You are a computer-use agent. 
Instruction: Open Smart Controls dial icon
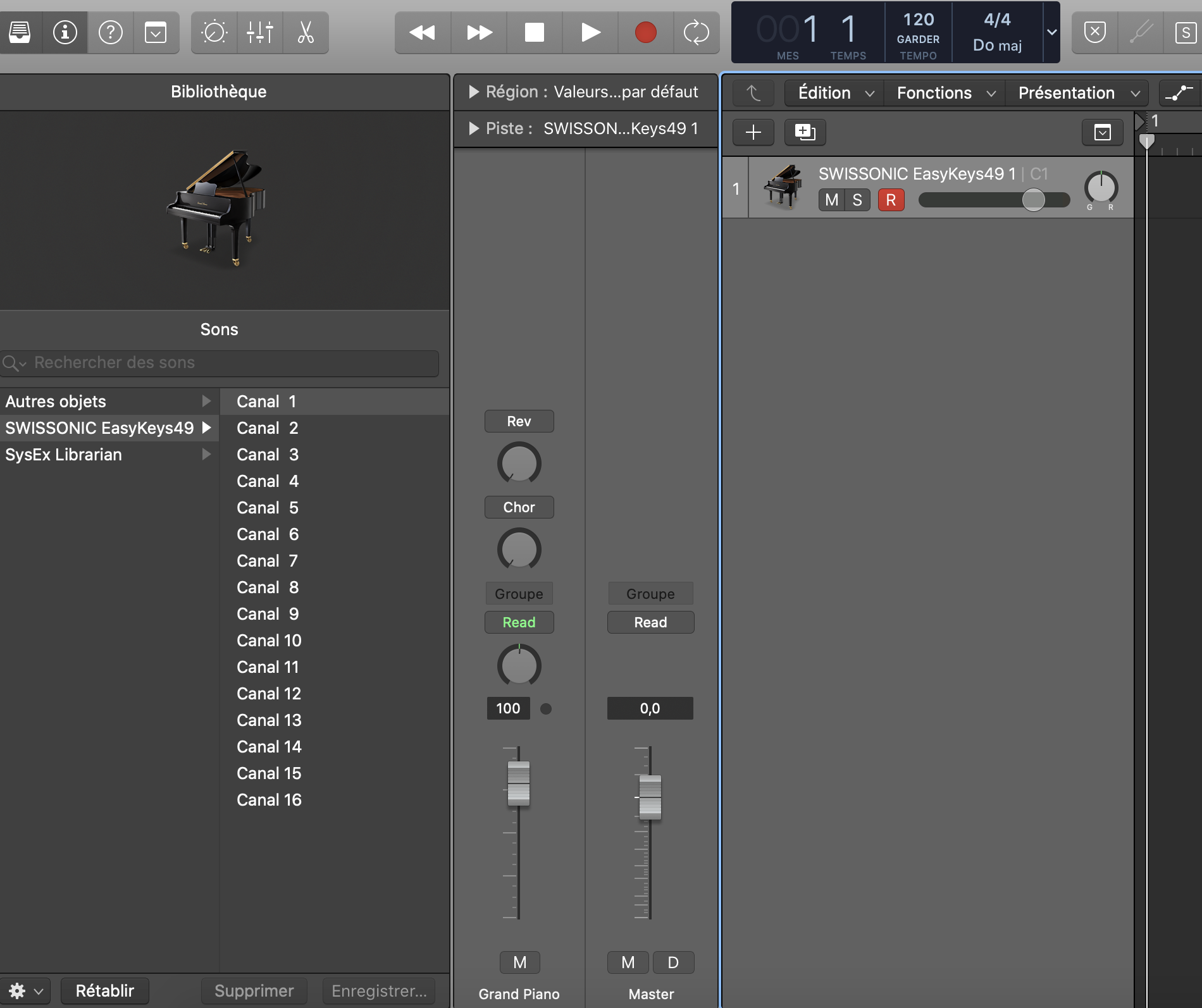(214, 32)
